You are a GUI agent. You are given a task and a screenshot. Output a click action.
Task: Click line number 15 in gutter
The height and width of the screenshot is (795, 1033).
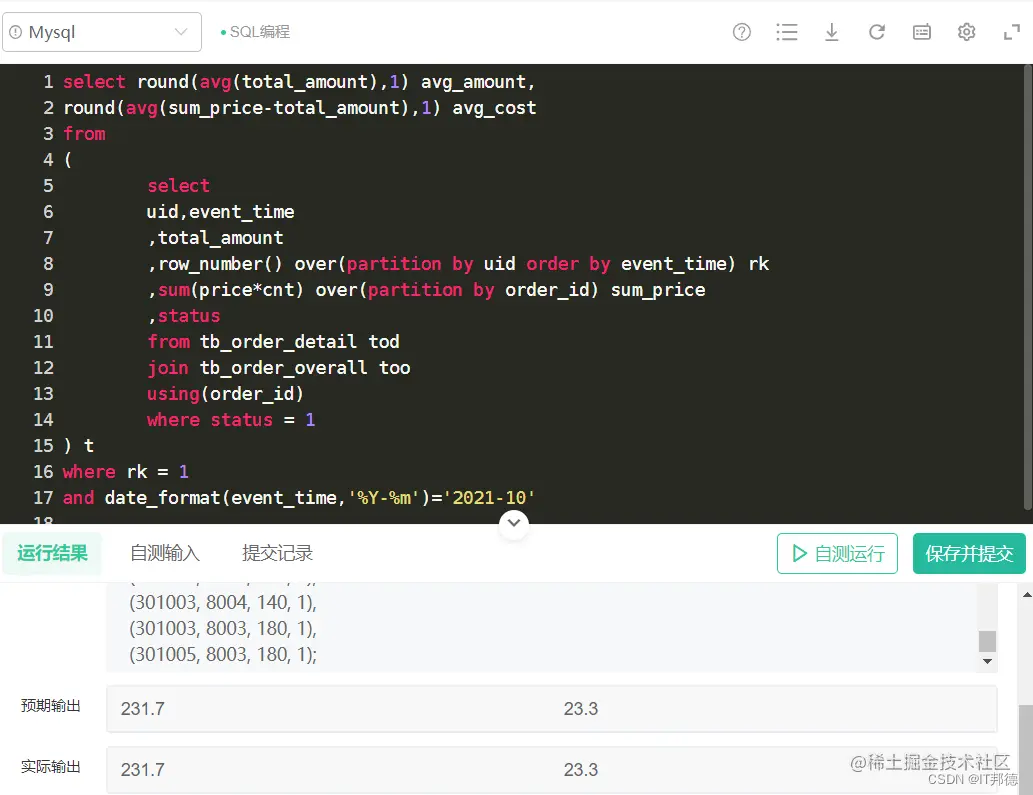click(x=43, y=446)
